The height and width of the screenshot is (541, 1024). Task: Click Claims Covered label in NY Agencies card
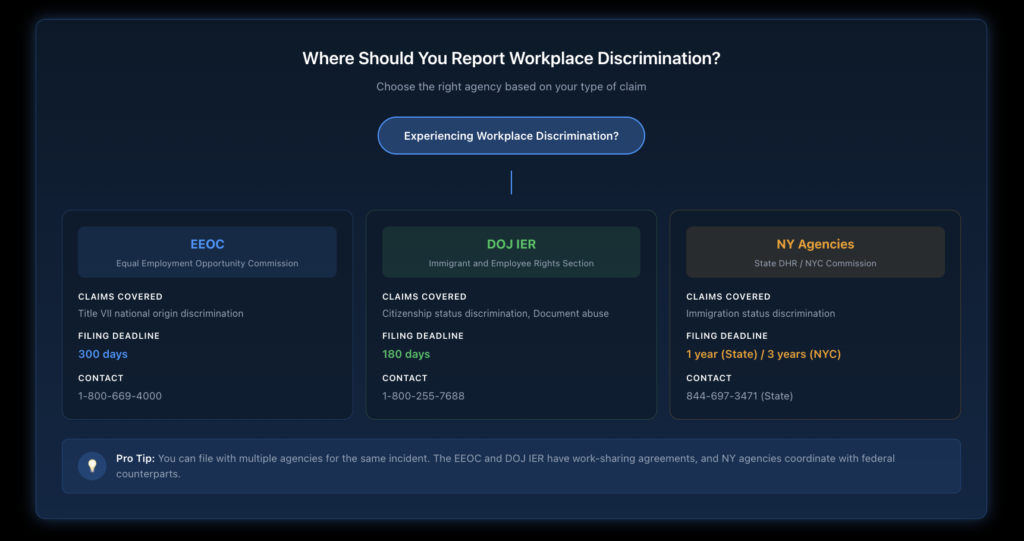(x=728, y=297)
